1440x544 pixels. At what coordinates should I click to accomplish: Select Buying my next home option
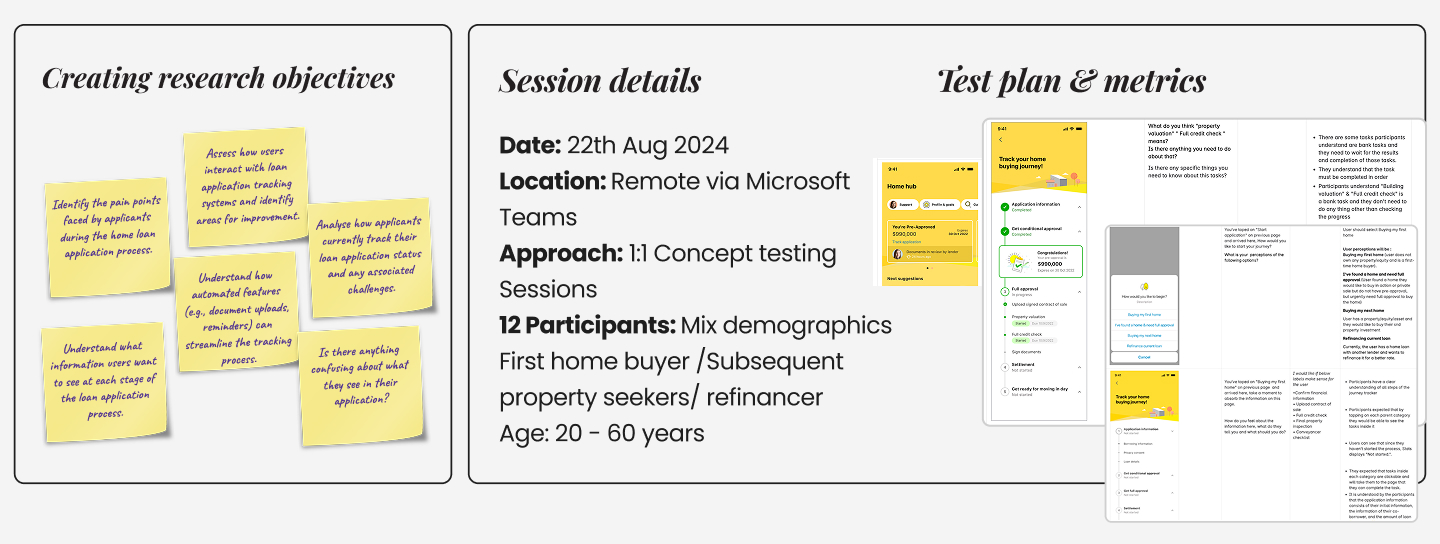coord(1144,335)
